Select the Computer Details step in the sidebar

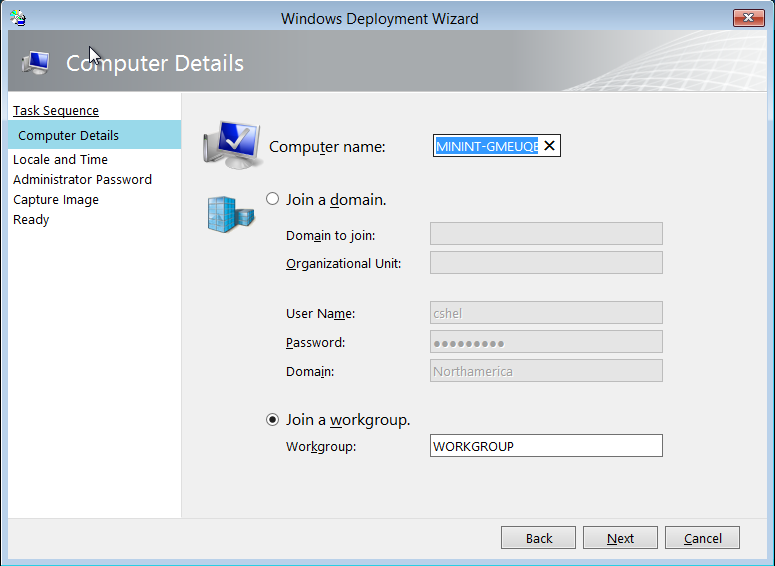[94, 135]
